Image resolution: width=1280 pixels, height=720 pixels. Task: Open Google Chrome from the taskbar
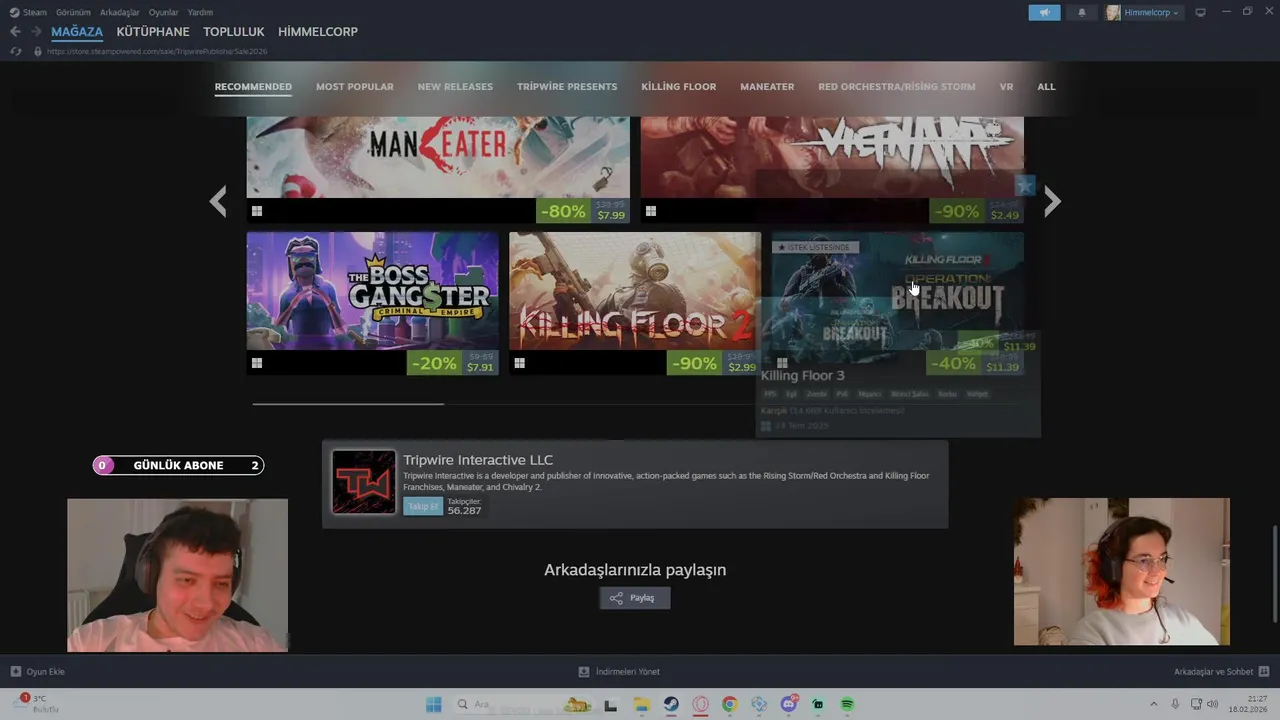coord(730,704)
